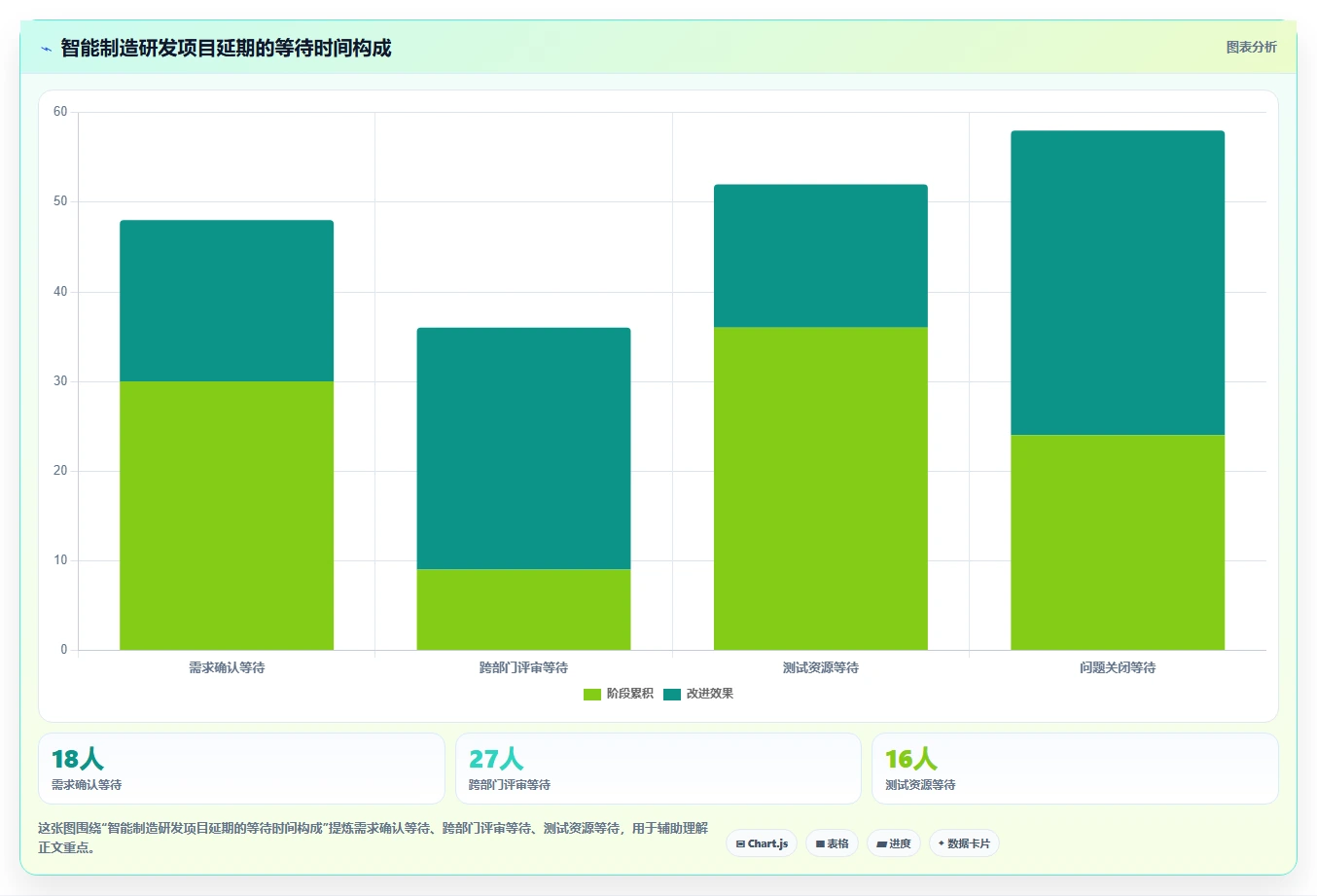Click the 表格 chip's small square icon

pyautogui.click(x=820, y=843)
